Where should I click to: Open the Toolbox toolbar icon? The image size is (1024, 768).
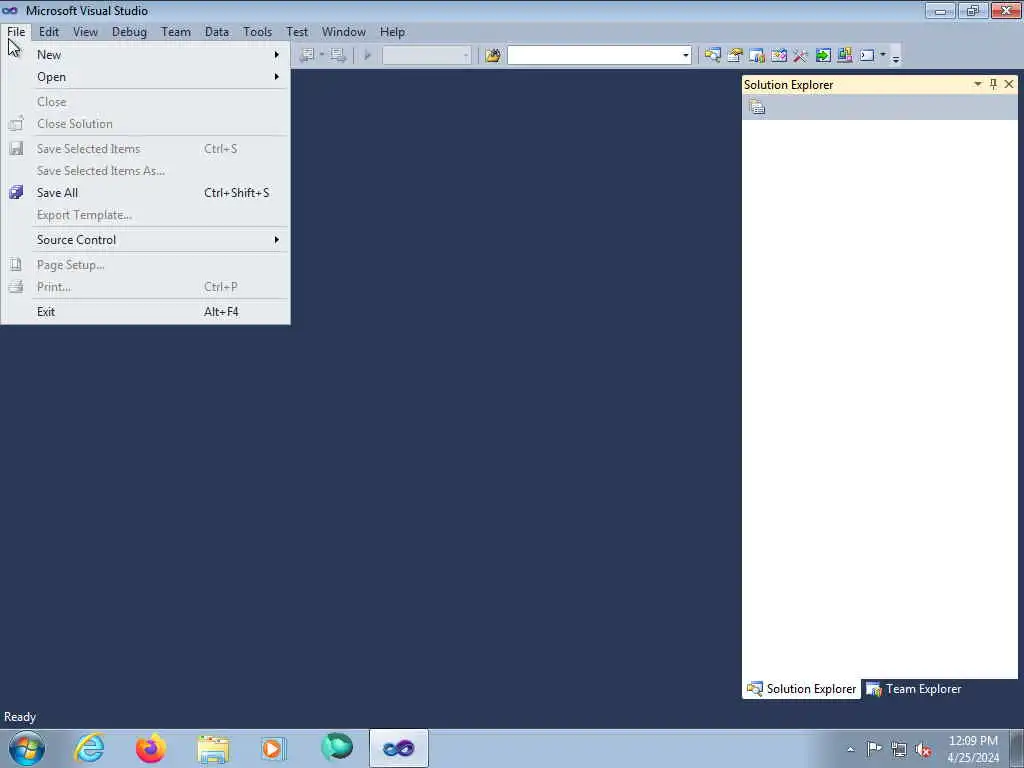(x=801, y=56)
